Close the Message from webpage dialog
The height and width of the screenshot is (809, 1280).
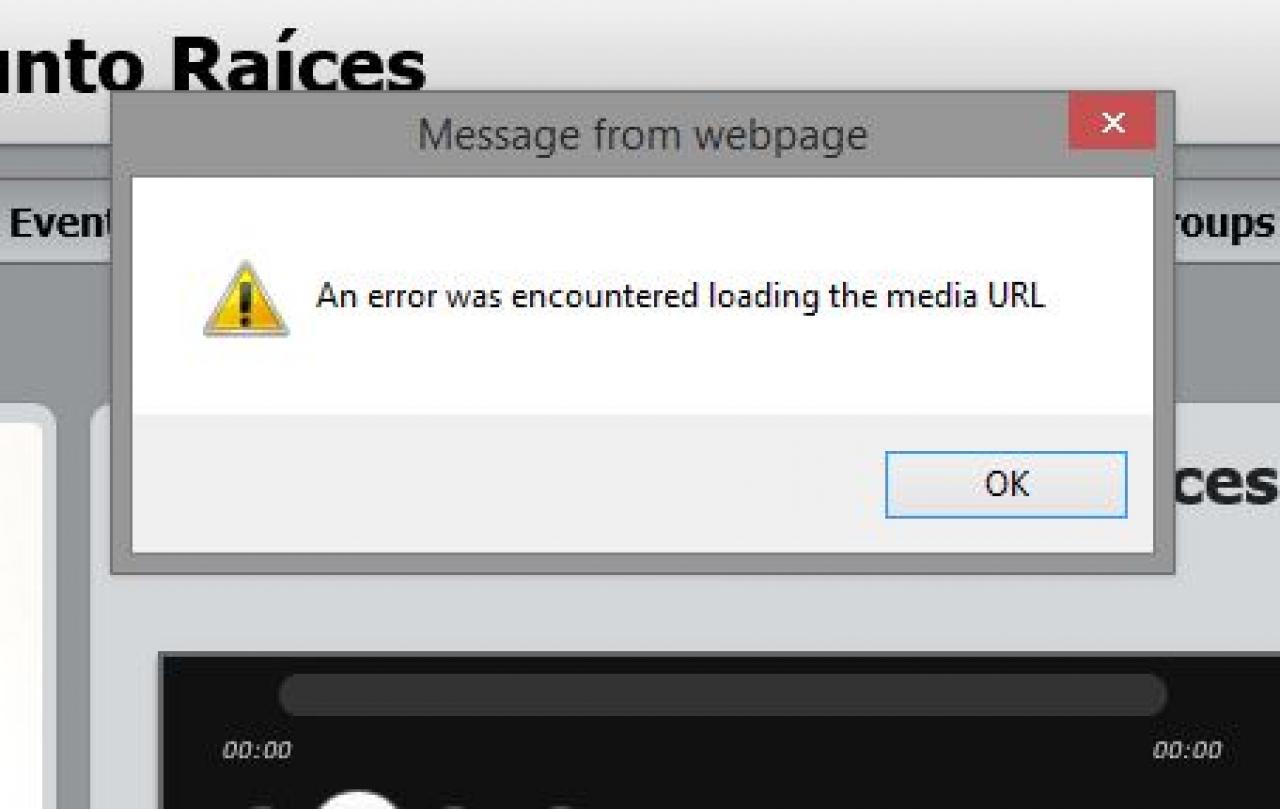(1112, 122)
